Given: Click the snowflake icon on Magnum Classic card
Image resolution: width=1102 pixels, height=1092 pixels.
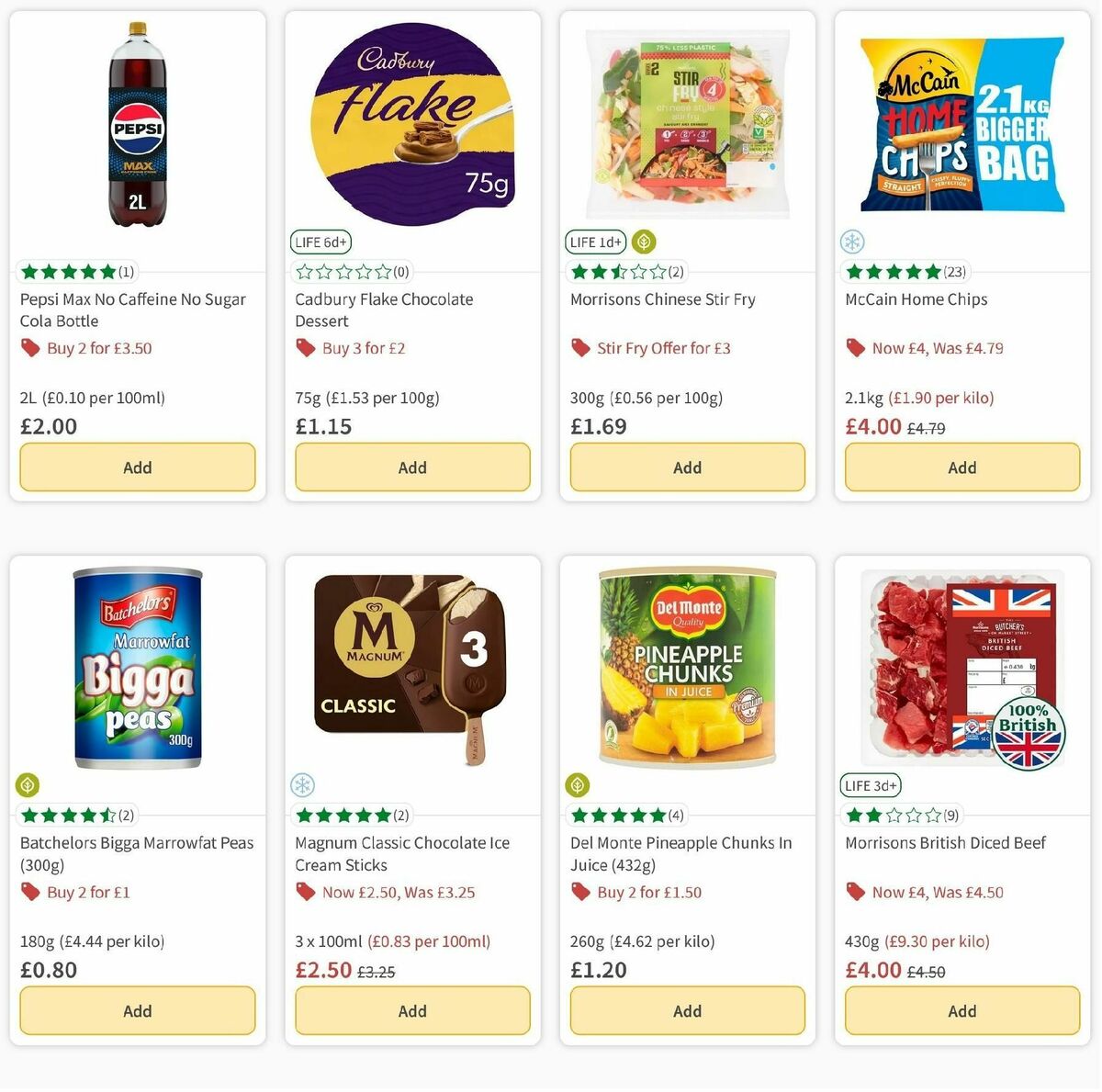Looking at the screenshot, I should (x=303, y=785).
